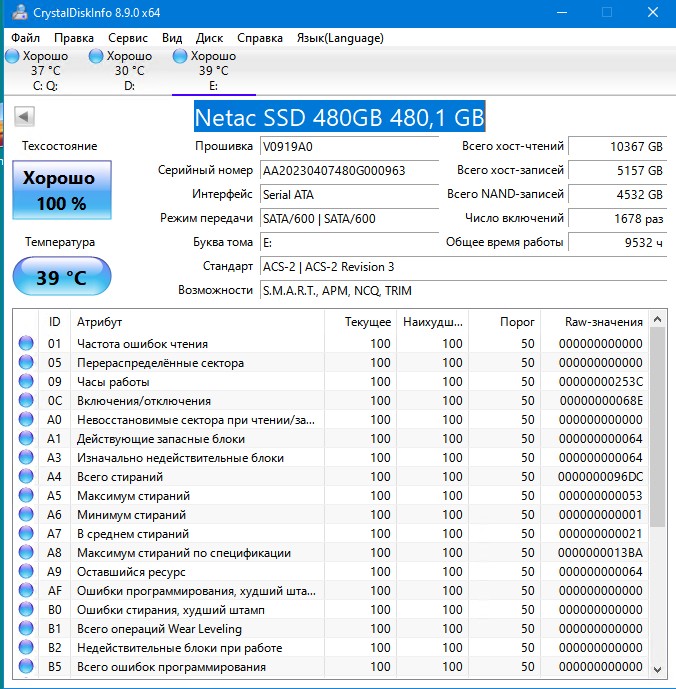Viewport: 676px width, 689px height.
Task: Click the Raw-значения column header
Action: pos(594,322)
